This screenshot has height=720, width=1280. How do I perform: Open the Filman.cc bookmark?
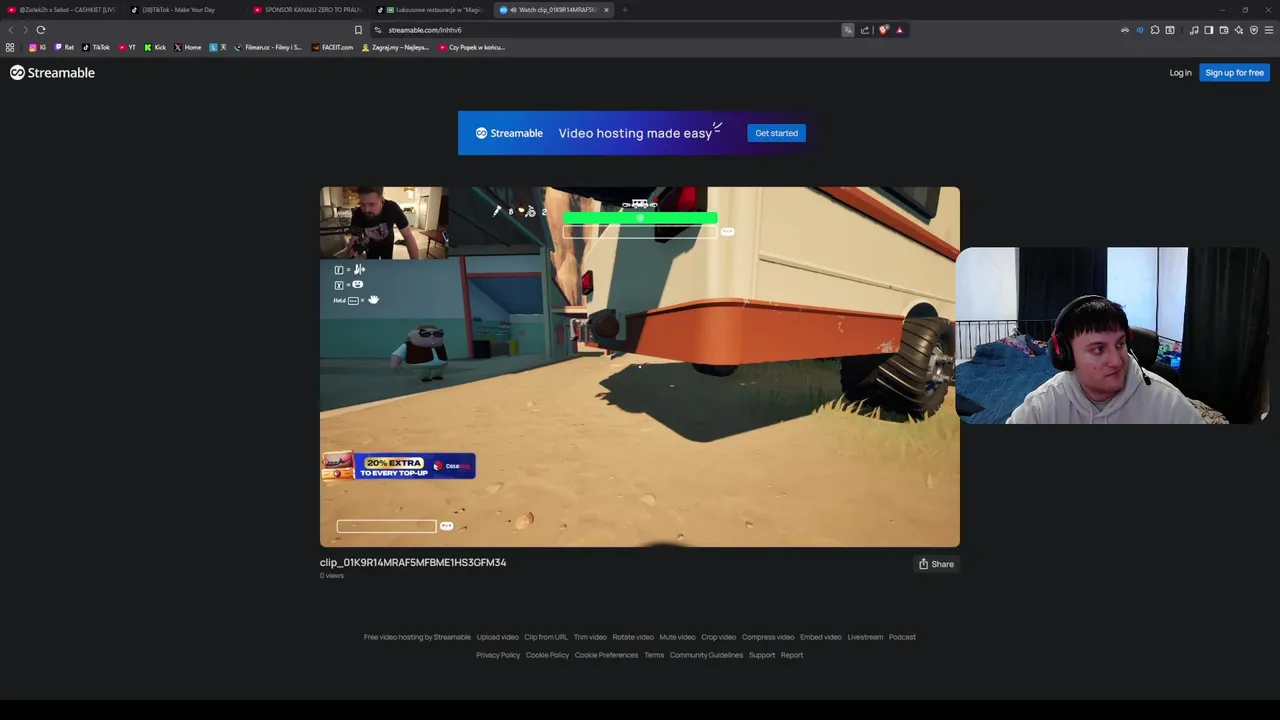point(268,47)
